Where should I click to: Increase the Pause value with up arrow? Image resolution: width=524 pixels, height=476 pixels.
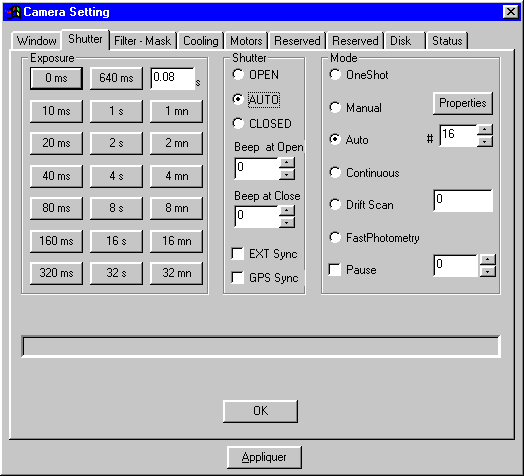point(488,260)
